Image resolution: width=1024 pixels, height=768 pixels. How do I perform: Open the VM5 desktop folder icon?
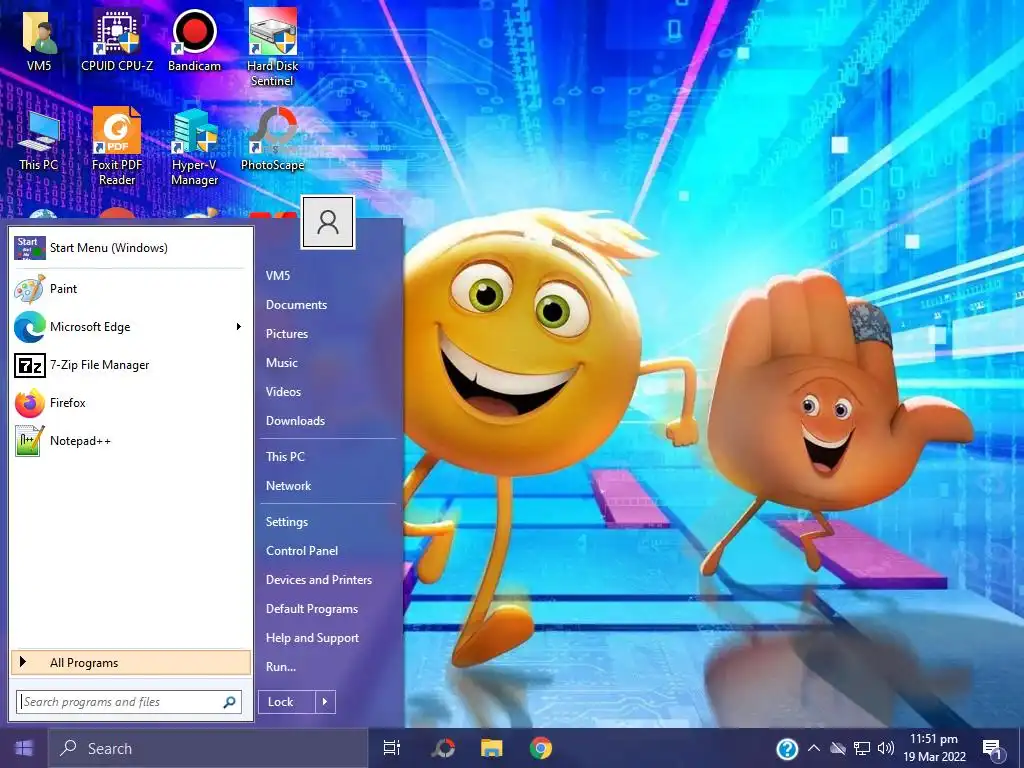[x=39, y=39]
